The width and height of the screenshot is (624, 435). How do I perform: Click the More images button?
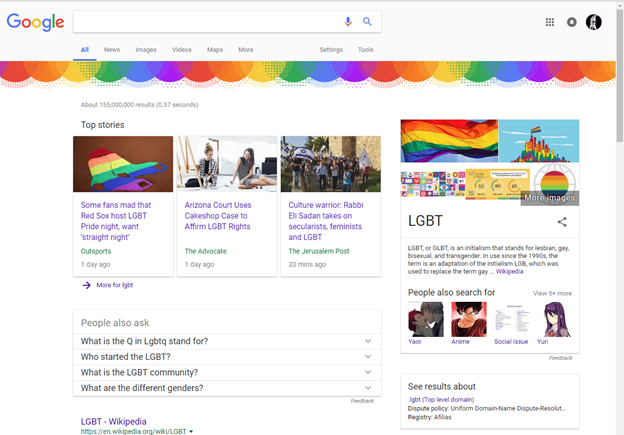pos(550,198)
